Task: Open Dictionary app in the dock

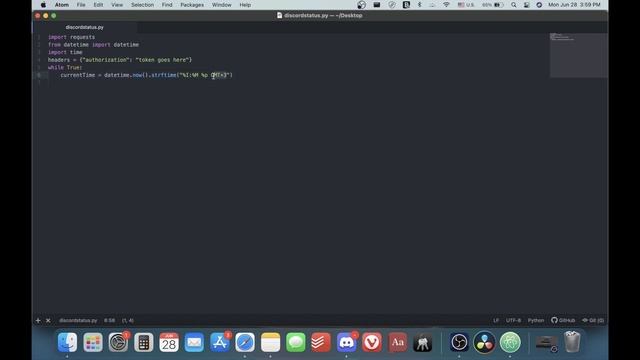Action: click(x=397, y=342)
